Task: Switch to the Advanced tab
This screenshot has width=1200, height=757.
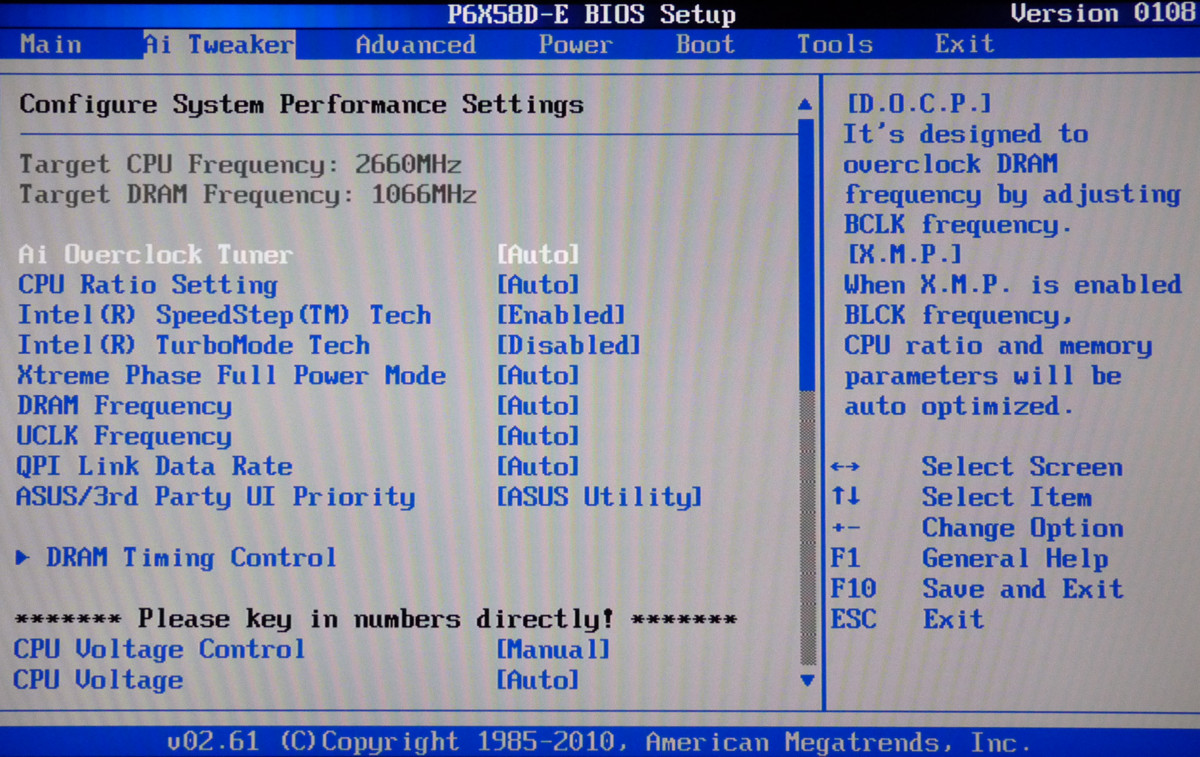Action: [416, 44]
